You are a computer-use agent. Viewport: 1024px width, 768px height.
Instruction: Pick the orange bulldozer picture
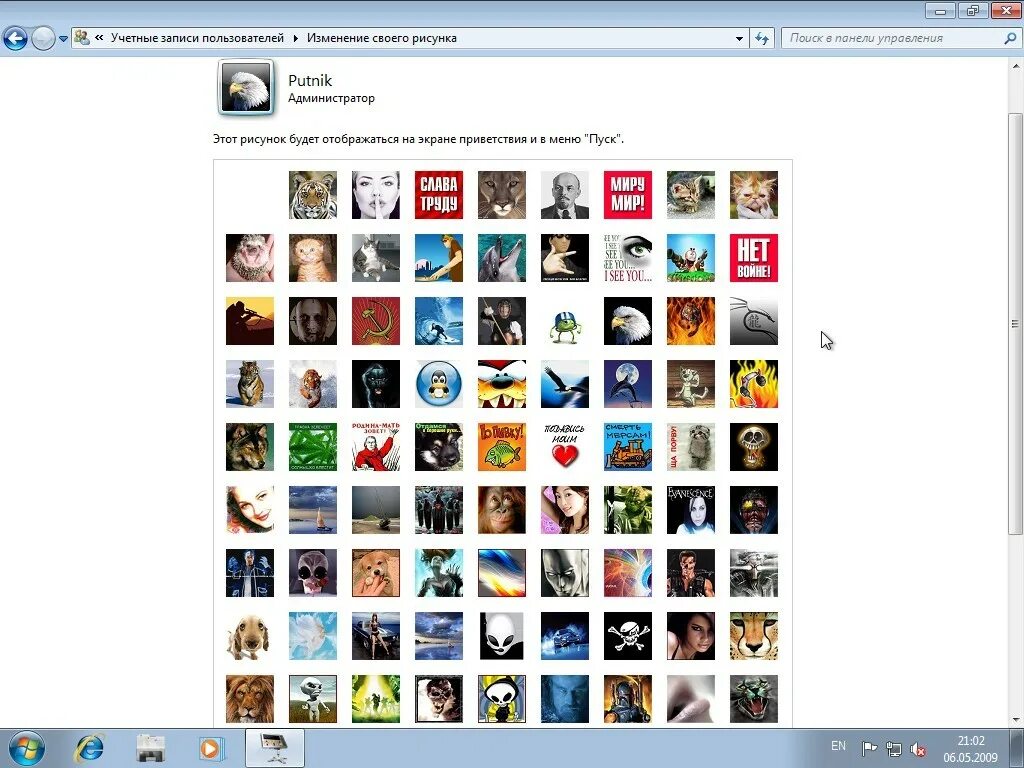pos(628,447)
